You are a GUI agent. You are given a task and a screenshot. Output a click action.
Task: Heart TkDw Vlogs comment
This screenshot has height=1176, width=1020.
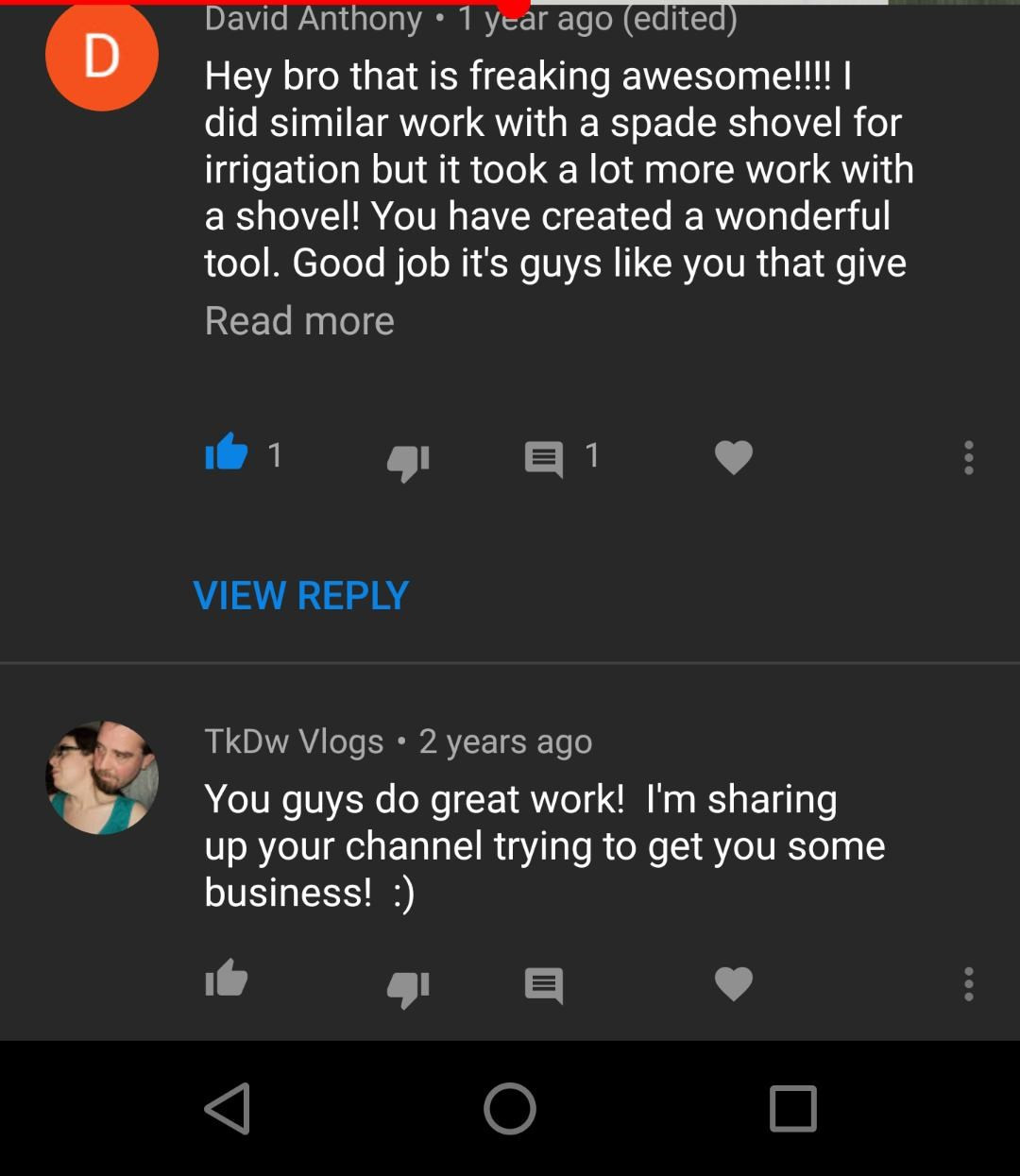[x=734, y=984]
